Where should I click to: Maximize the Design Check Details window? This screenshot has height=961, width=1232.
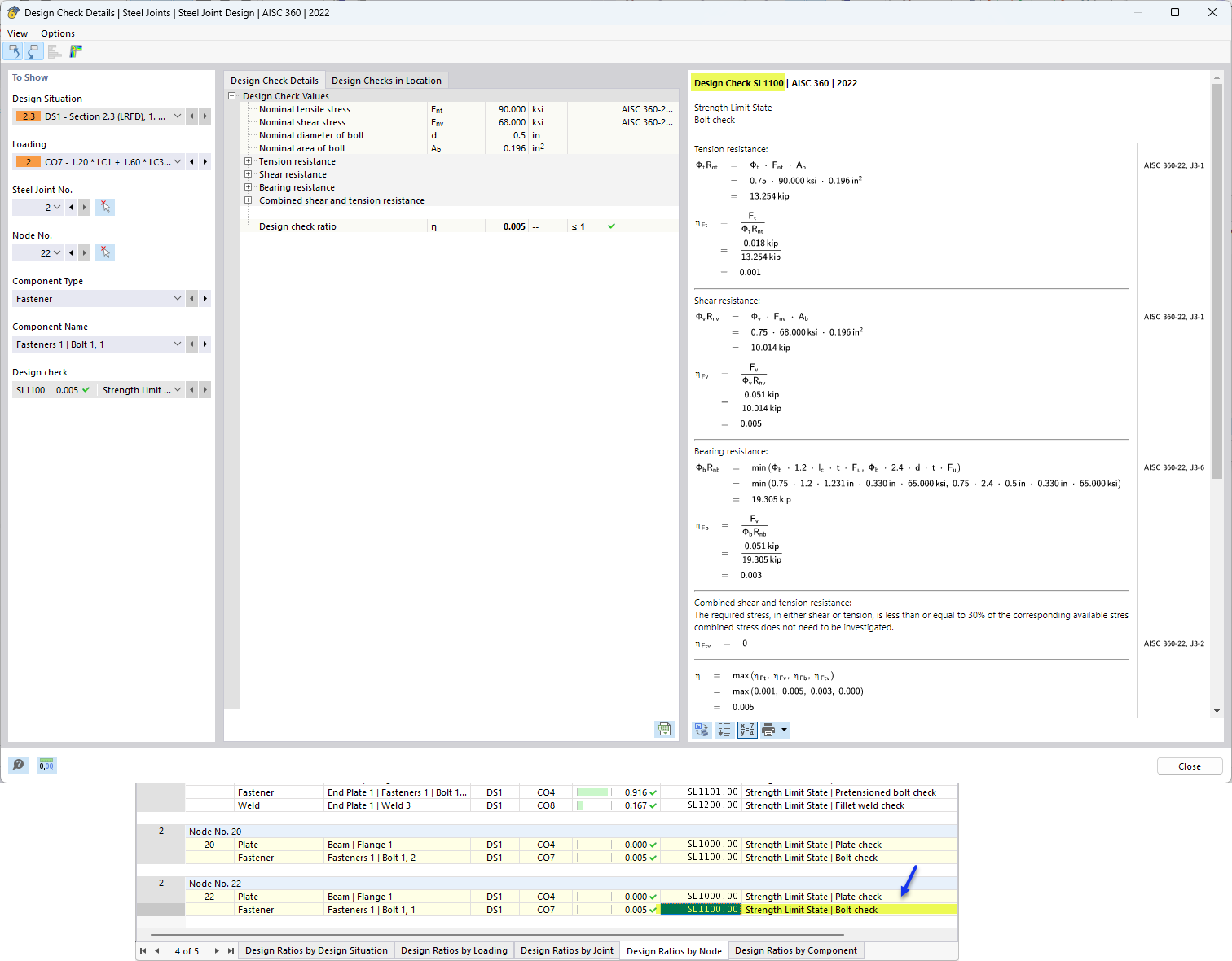pyautogui.click(x=1175, y=12)
